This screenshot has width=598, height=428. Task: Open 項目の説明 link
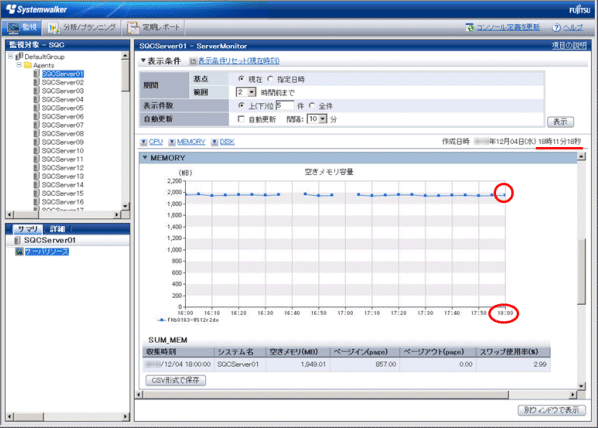(569, 46)
